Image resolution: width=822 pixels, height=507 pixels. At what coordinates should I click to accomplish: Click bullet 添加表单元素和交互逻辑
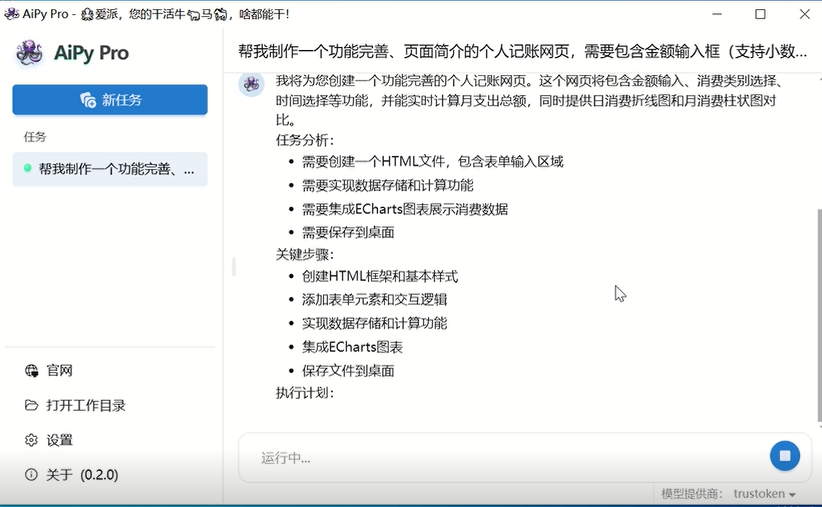(x=374, y=299)
